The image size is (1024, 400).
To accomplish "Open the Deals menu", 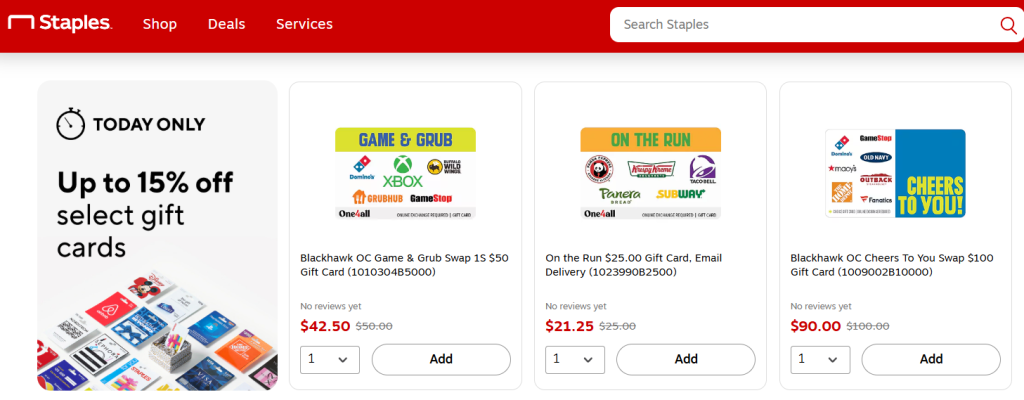I will pos(226,24).
